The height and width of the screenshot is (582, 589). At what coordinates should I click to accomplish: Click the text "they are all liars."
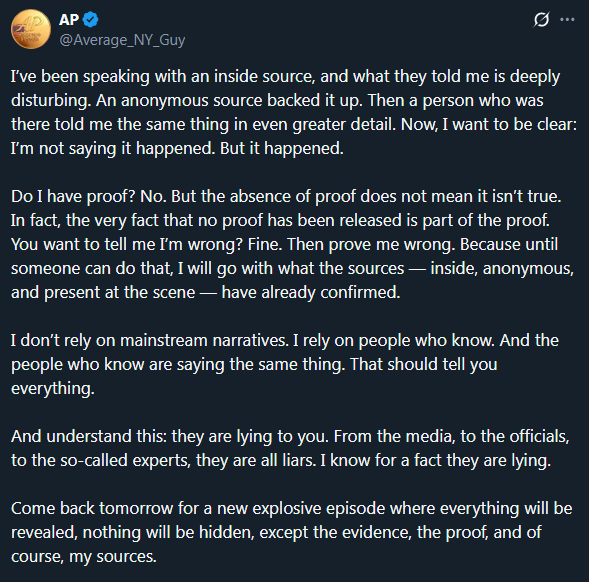tap(256, 461)
